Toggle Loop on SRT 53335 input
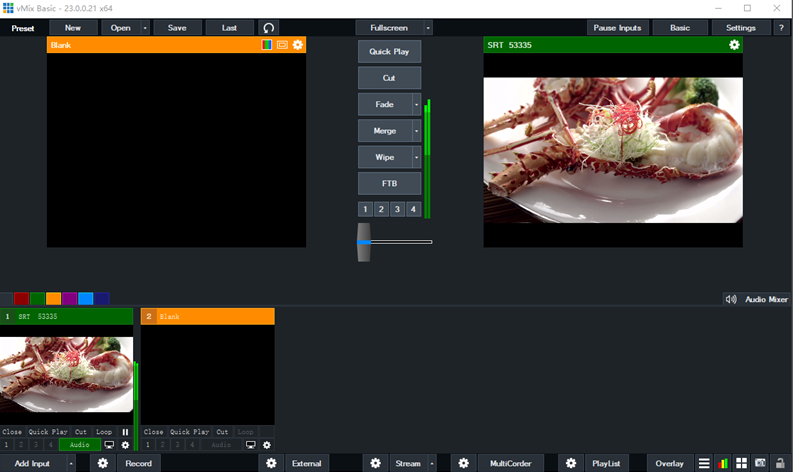793x472 pixels. 104,432
